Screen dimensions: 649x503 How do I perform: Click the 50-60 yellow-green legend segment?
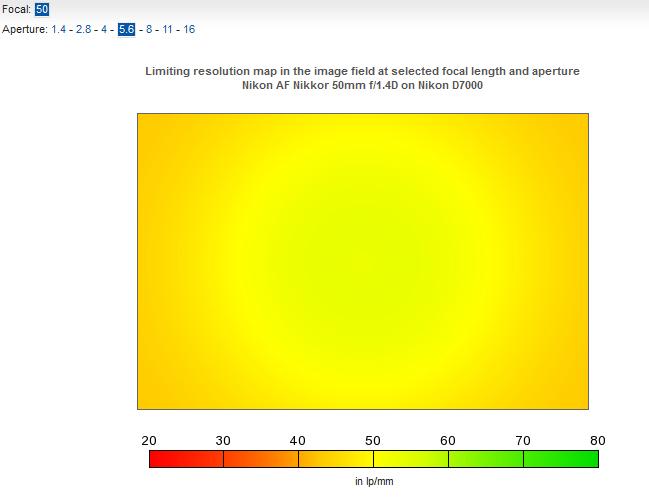point(411,459)
